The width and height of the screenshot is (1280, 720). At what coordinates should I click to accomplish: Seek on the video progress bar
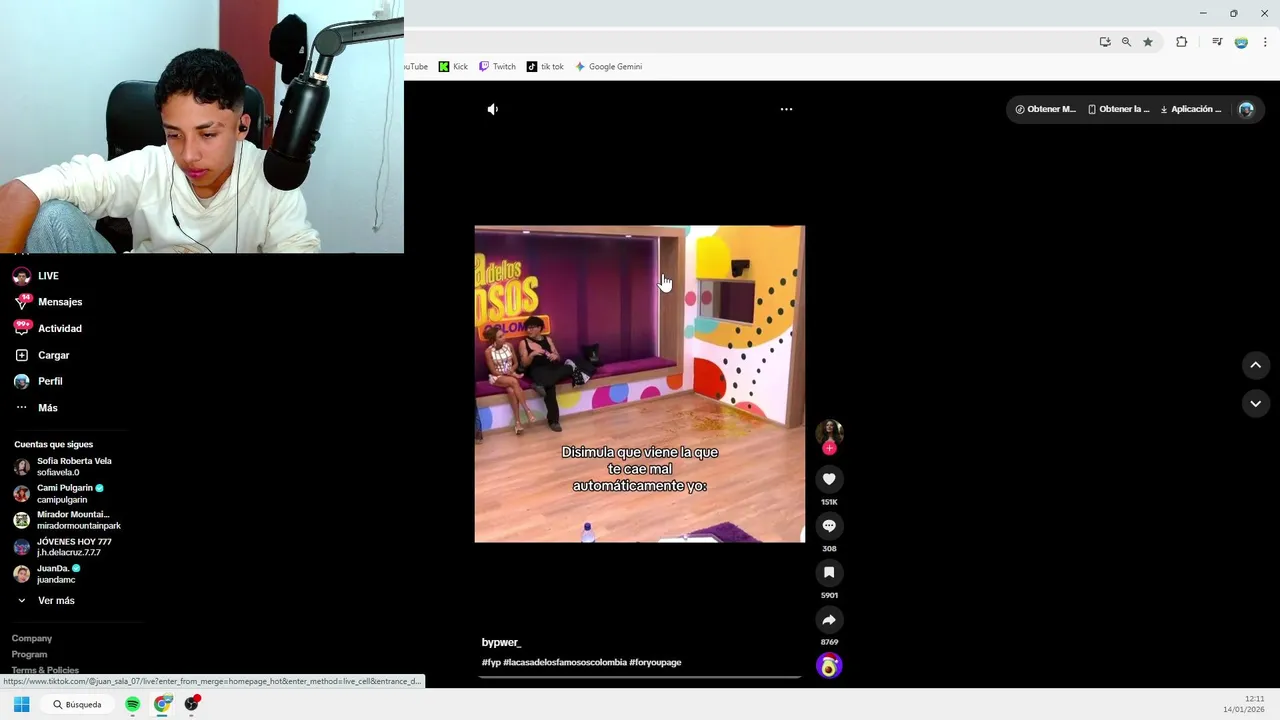[640, 677]
